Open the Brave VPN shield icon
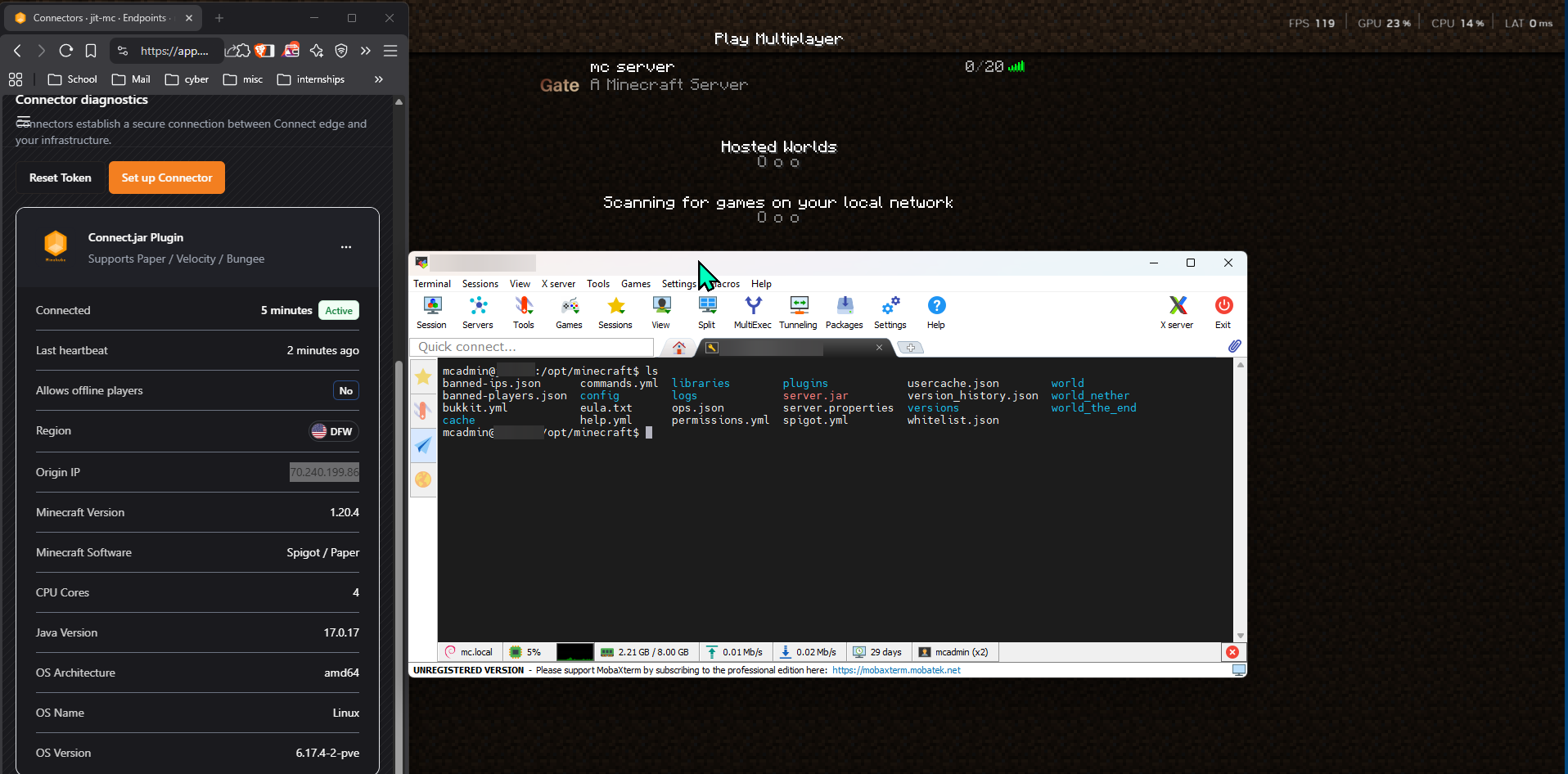 (x=341, y=51)
